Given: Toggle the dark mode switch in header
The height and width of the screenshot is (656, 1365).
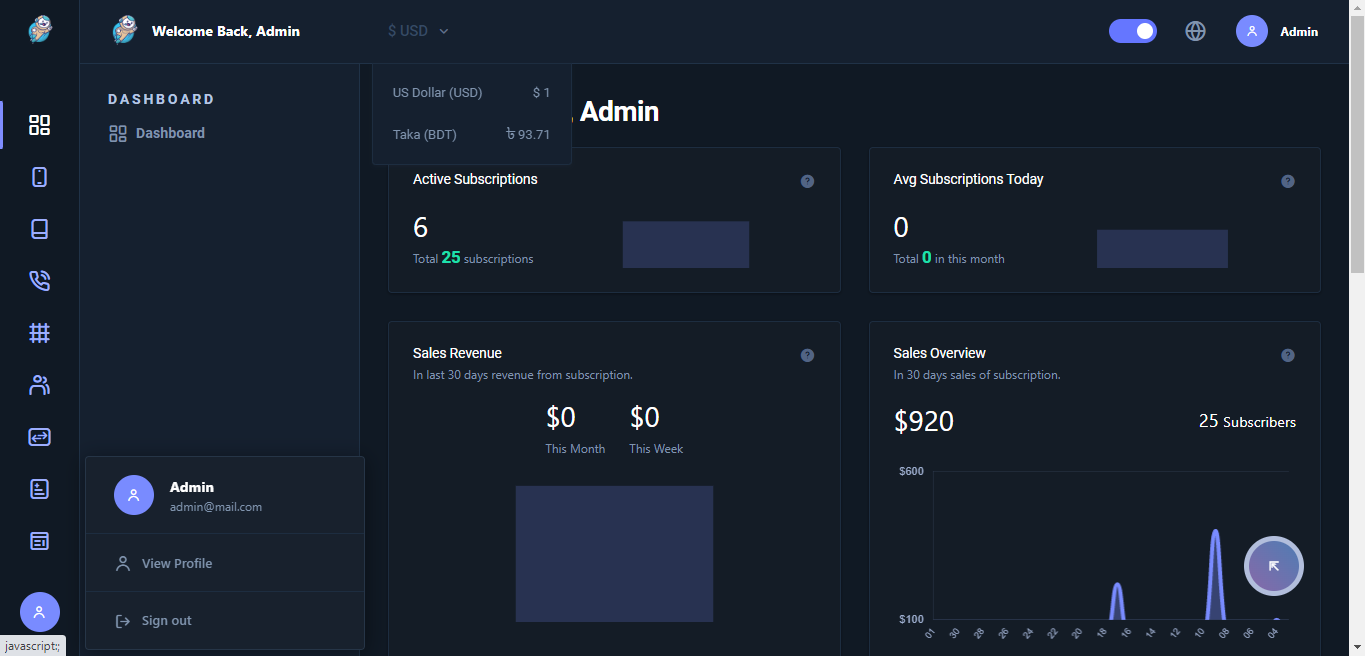Looking at the screenshot, I should point(1132,31).
